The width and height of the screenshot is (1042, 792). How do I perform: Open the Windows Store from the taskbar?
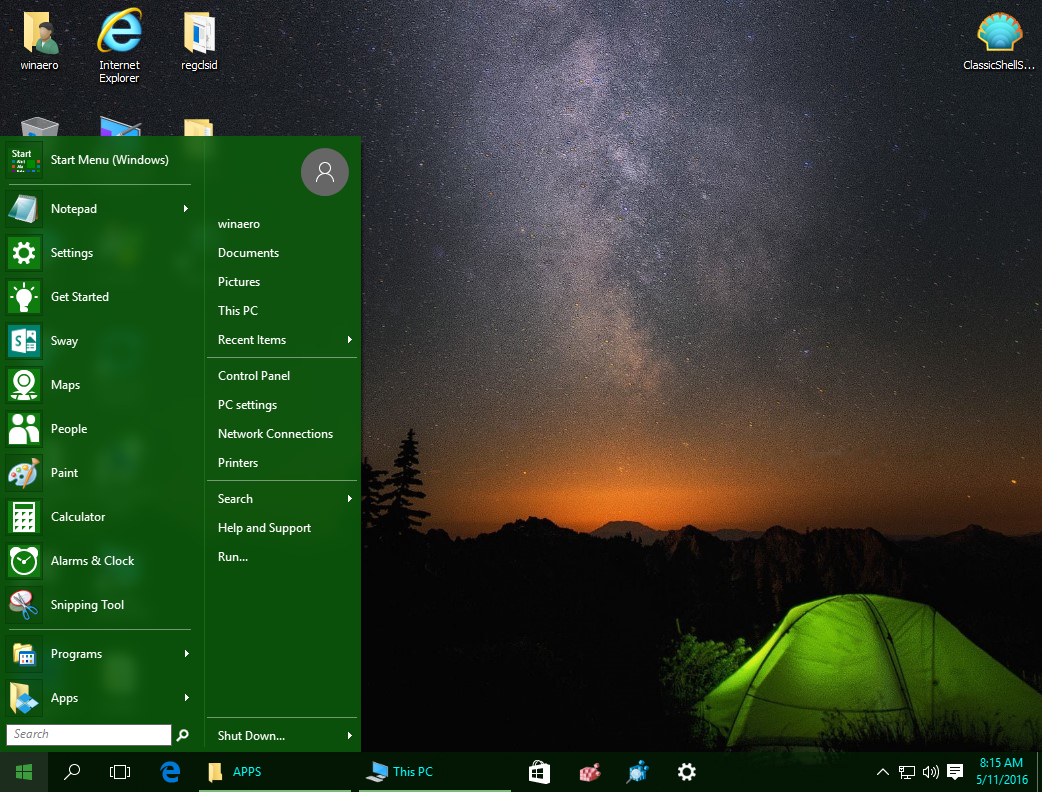tap(539, 771)
